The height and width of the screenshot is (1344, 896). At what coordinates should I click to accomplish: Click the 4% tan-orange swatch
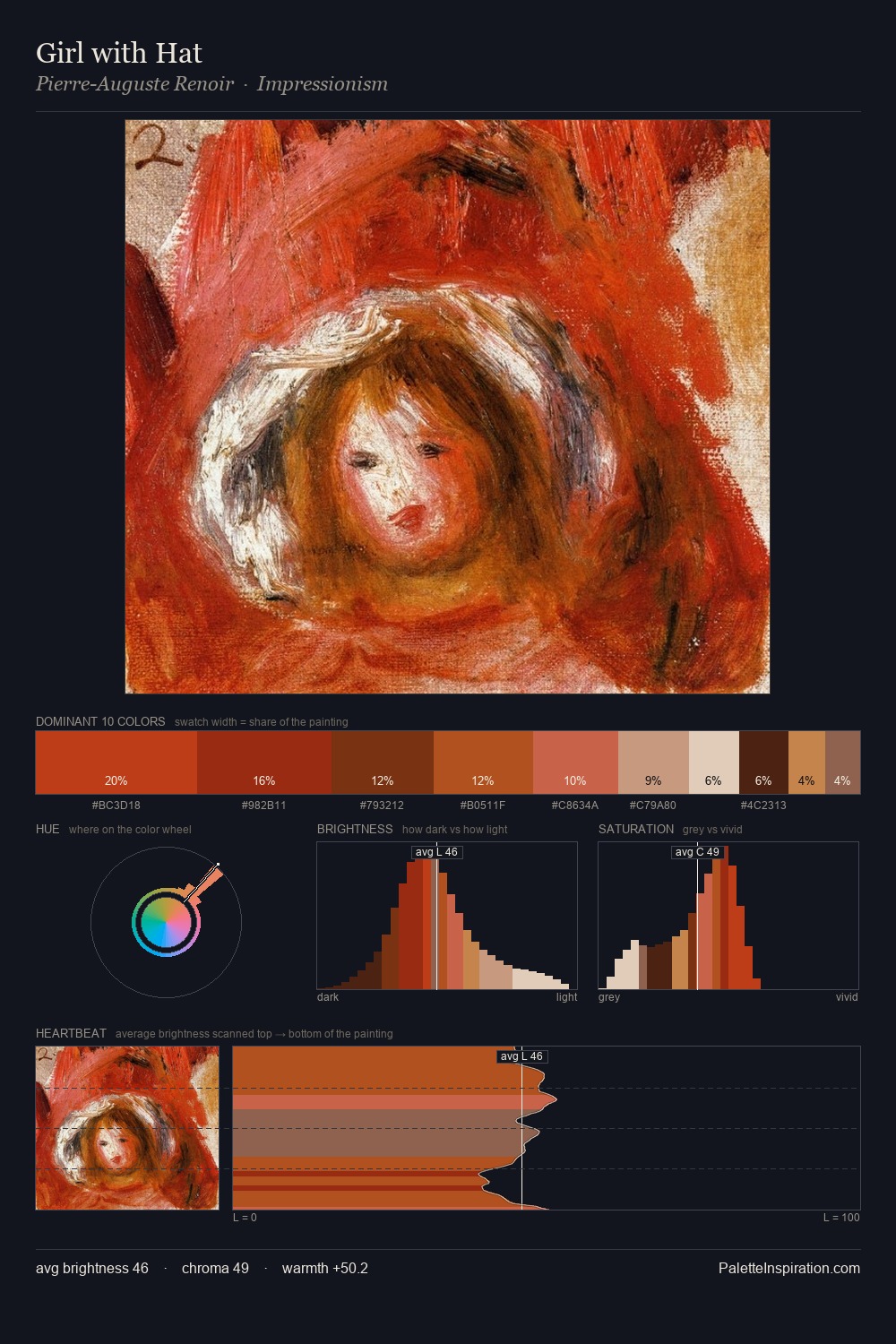click(x=806, y=762)
